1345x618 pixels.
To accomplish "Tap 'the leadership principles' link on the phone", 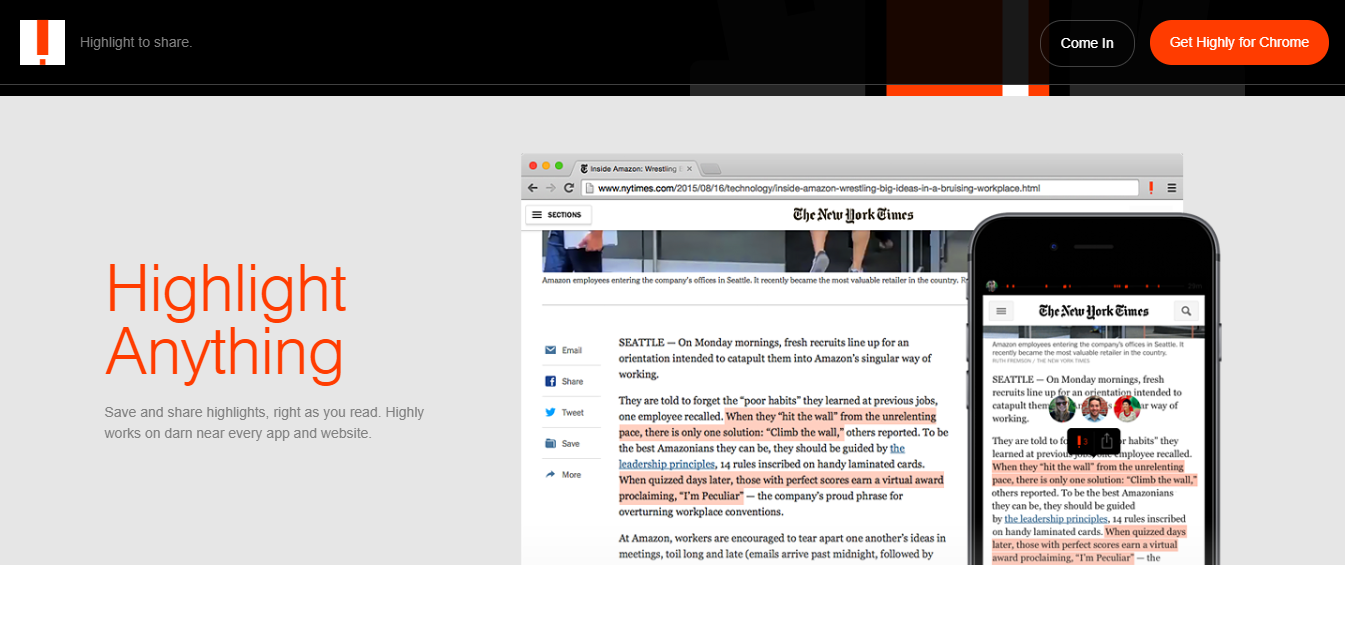I will 1056,519.
